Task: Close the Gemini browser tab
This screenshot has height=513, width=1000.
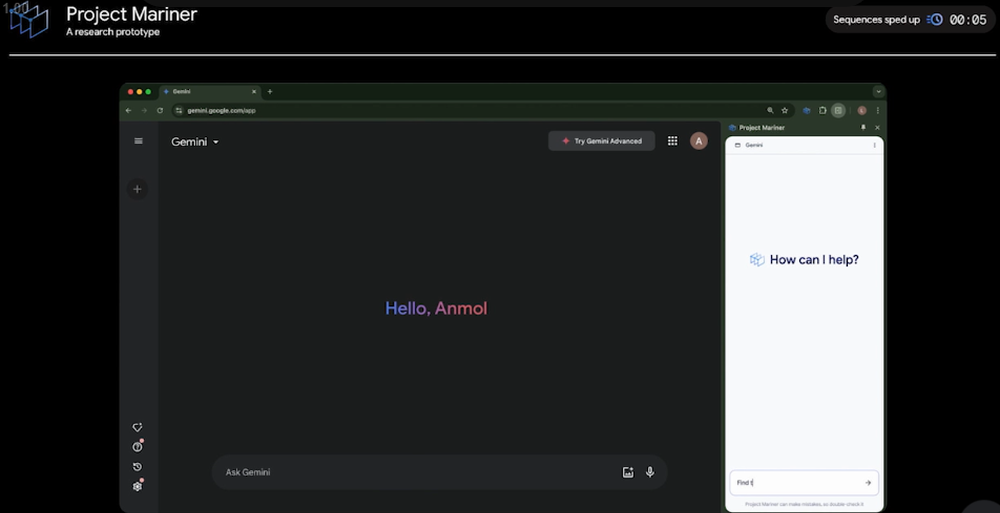Action: click(x=254, y=92)
